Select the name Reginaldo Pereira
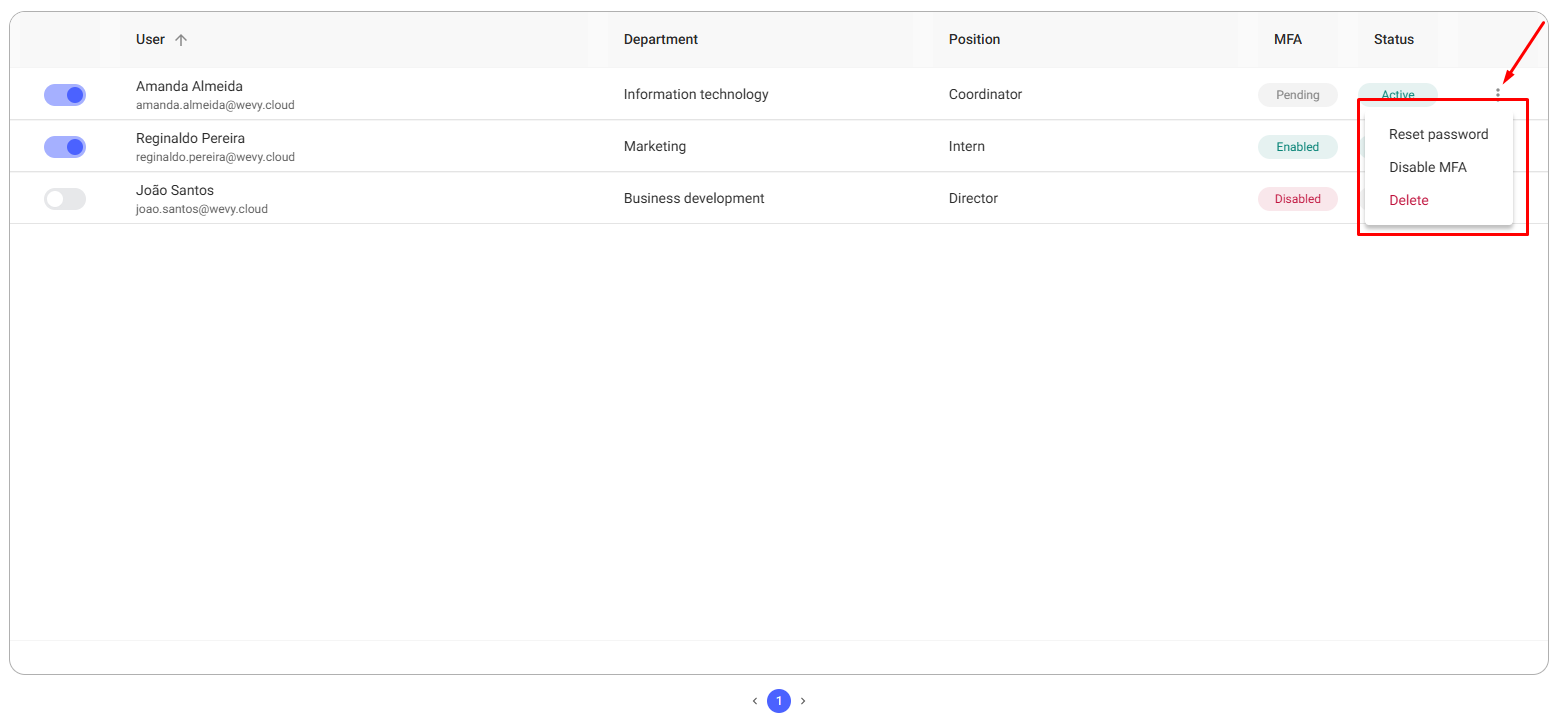Screen dimensions: 1564x721 190,138
